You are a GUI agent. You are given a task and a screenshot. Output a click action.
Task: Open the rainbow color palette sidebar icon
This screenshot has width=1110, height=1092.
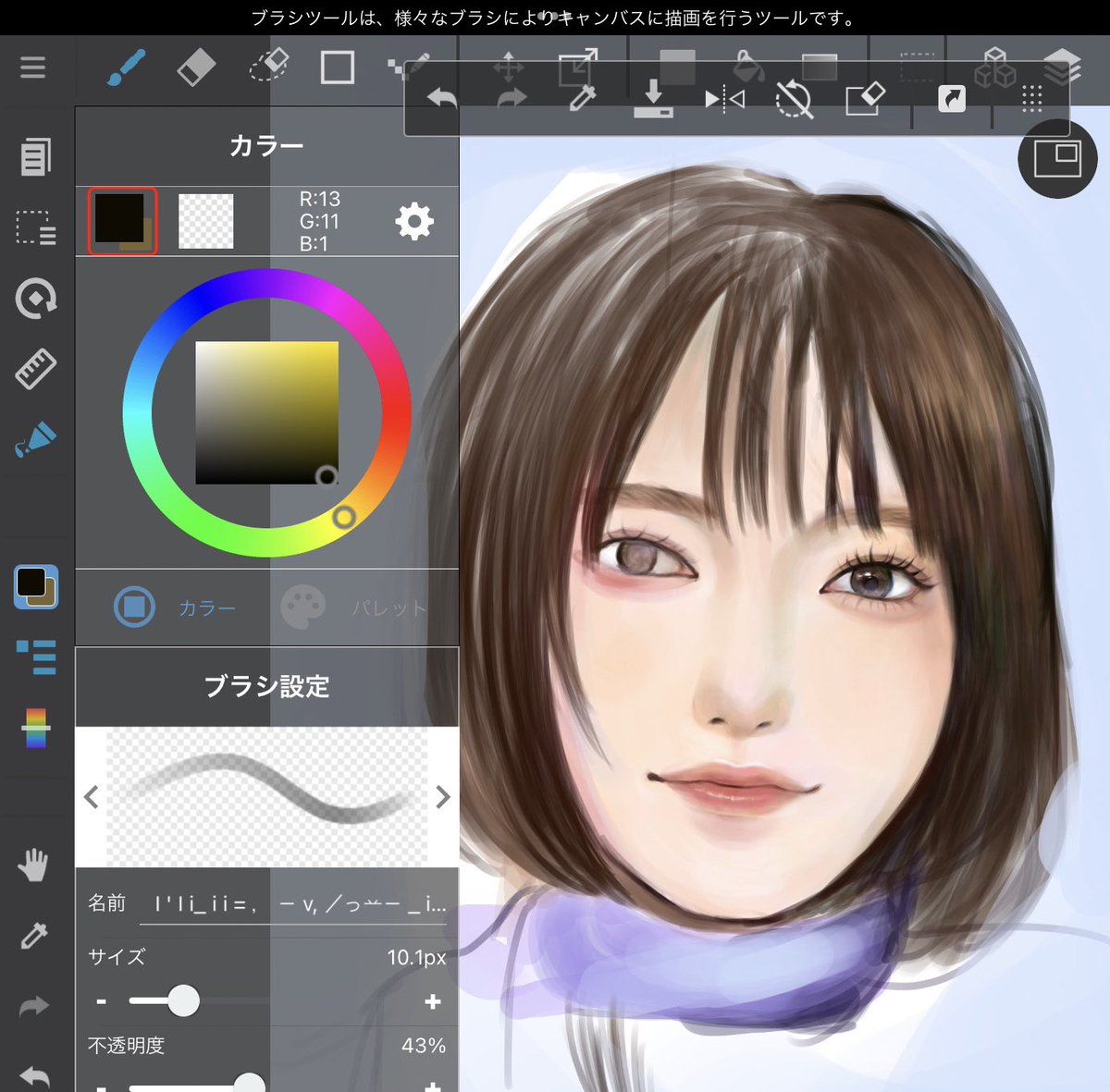pyautogui.click(x=36, y=728)
